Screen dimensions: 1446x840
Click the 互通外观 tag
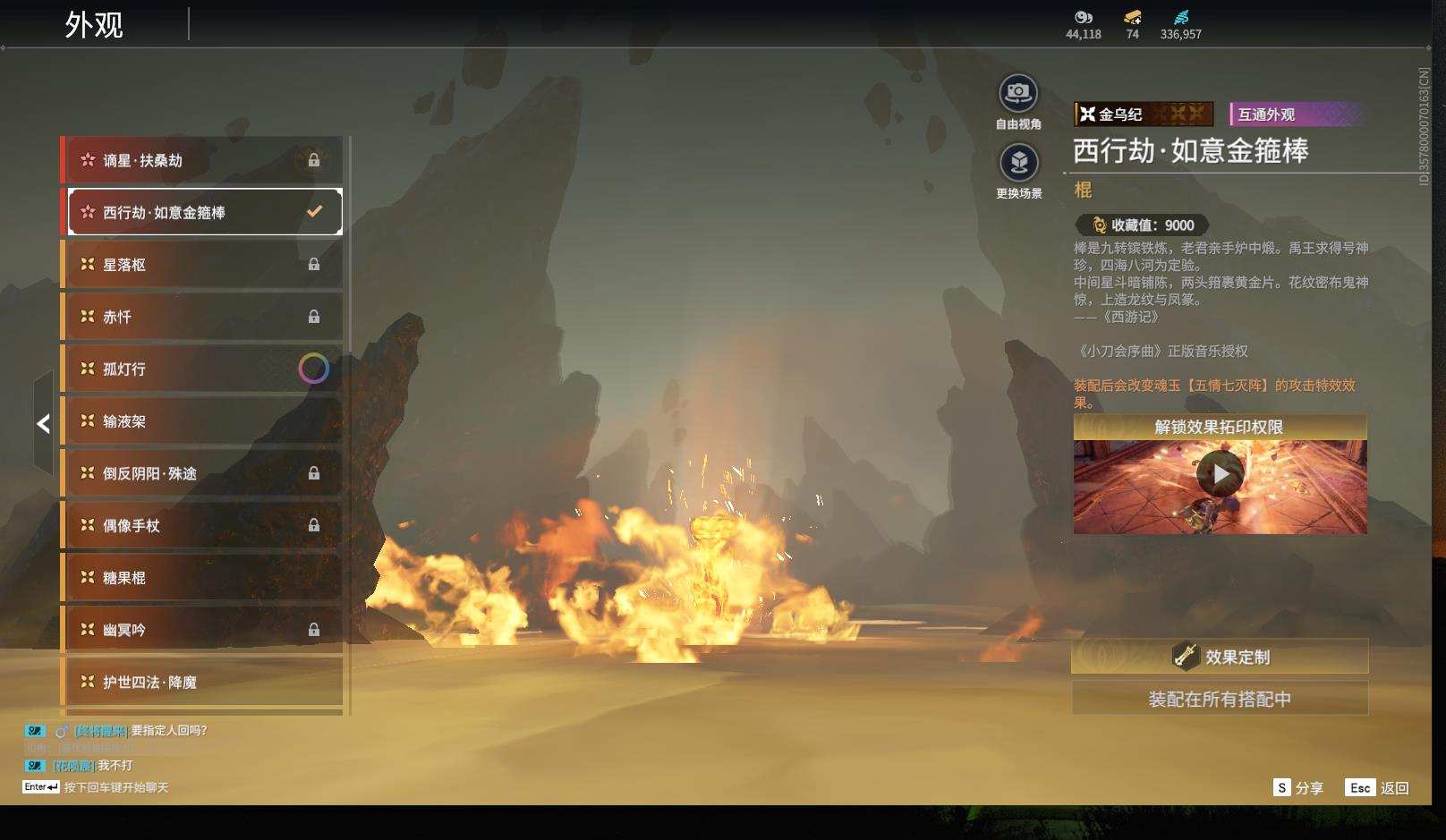pyautogui.click(x=1298, y=115)
